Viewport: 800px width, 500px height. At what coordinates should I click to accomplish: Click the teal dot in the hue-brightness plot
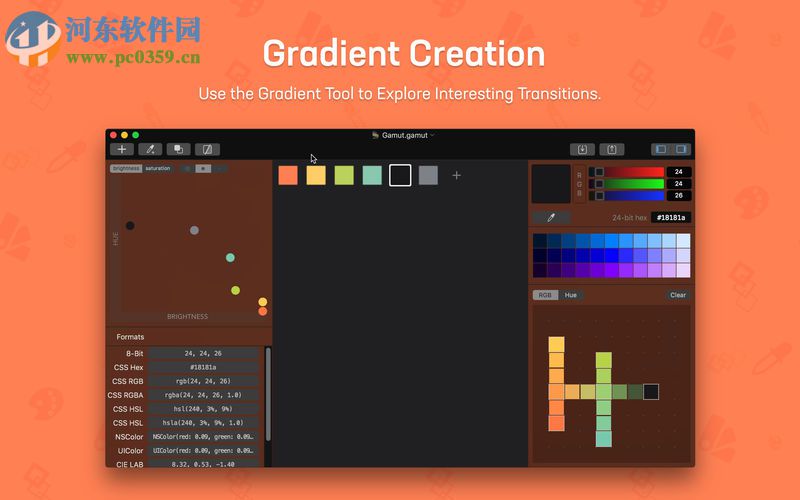pyautogui.click(x=231, y=258)
